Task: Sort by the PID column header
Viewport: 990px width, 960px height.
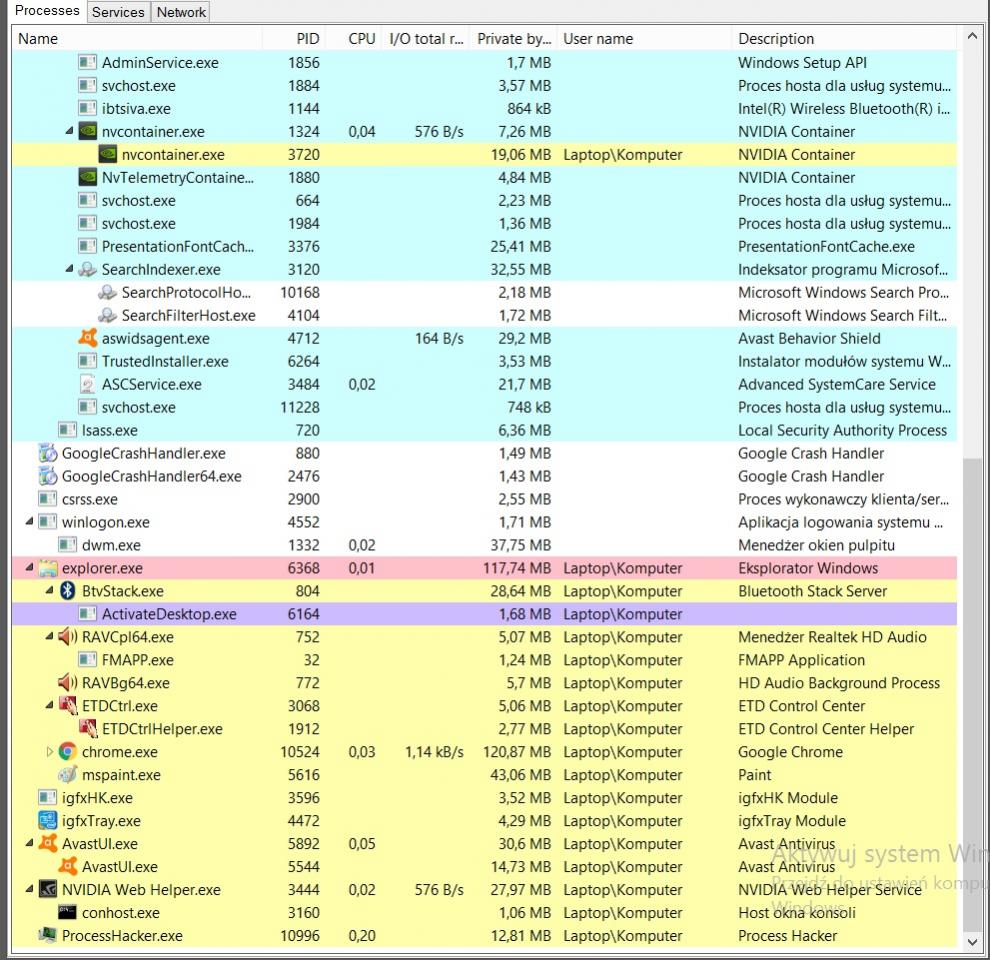Action: tap(308, 39)
